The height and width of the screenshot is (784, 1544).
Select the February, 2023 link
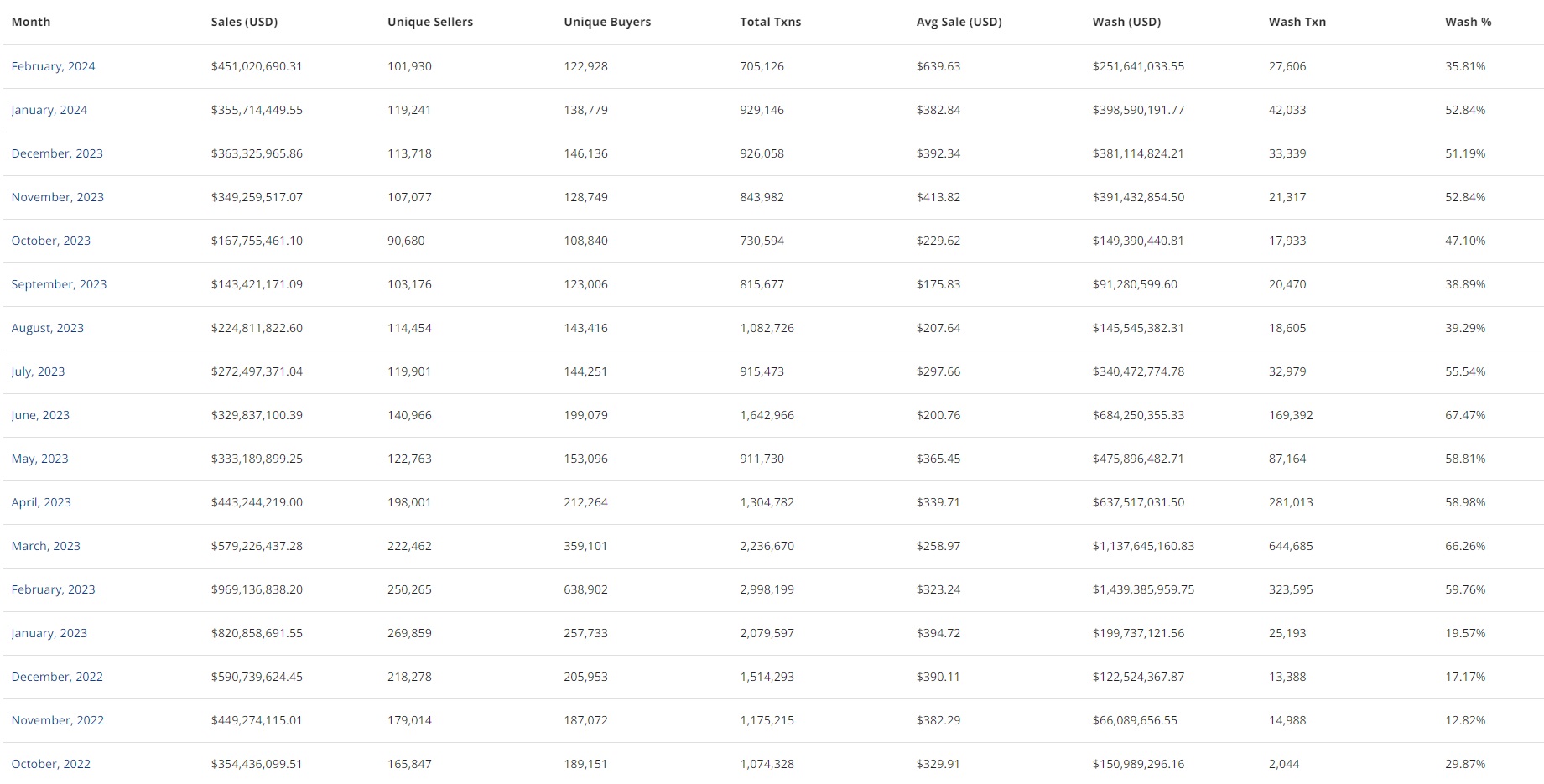pyautogui.click(x=53, y=589)
